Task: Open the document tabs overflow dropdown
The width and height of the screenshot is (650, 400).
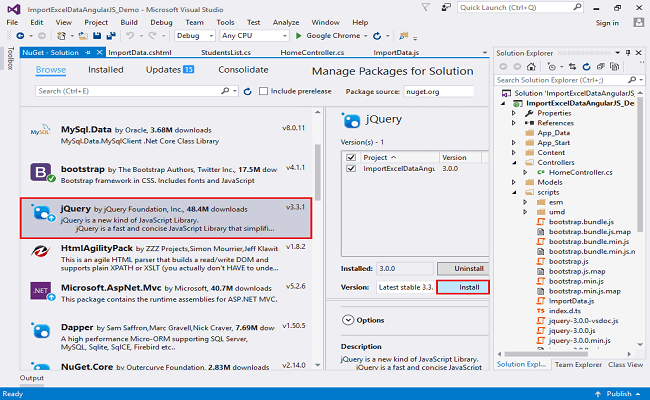Action: [485, 53]
